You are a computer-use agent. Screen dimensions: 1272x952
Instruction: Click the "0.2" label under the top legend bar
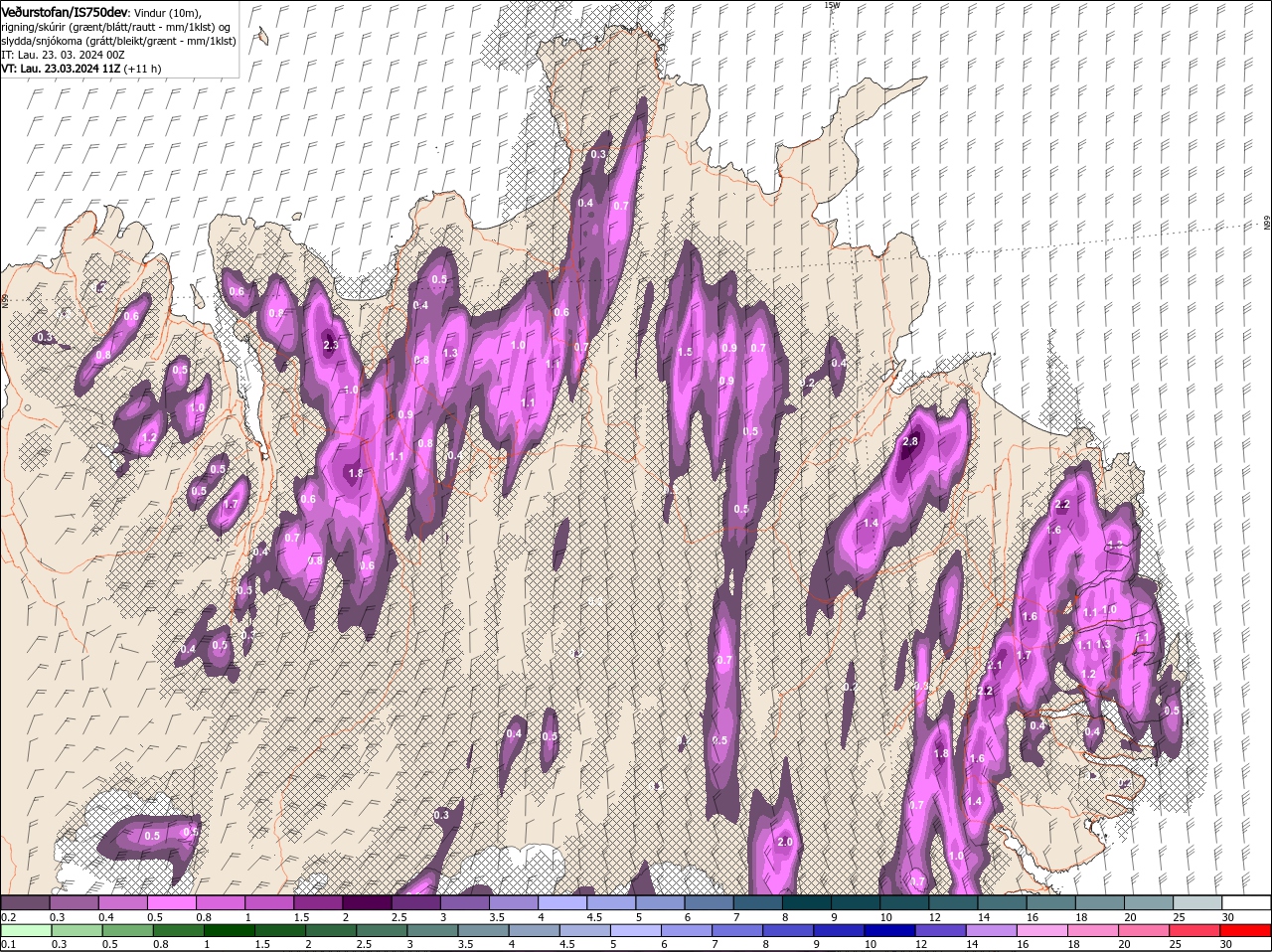(x=9, y=916)
